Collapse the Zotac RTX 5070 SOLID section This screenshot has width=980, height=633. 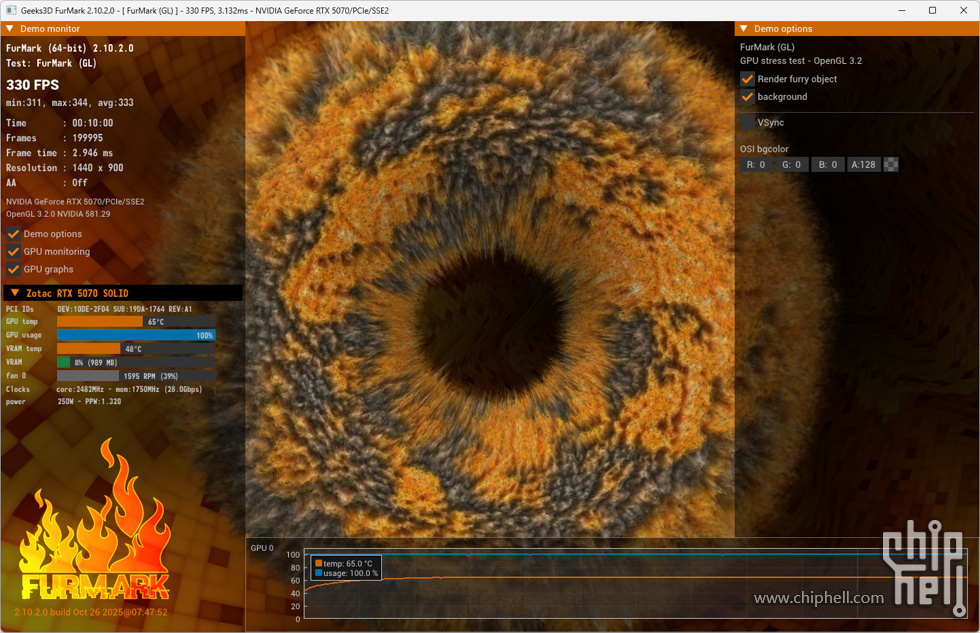click(15, 293)
